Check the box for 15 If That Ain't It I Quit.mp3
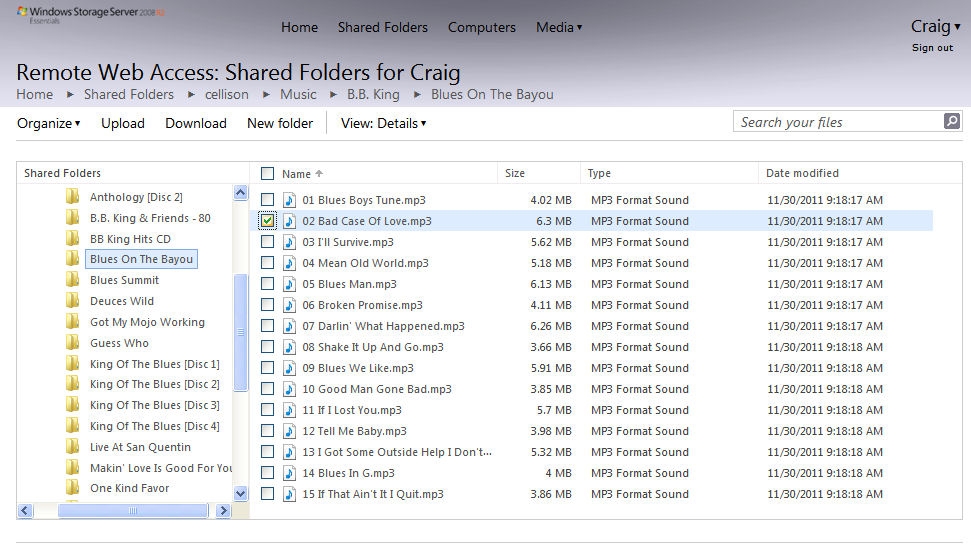 tap(268, 494)
